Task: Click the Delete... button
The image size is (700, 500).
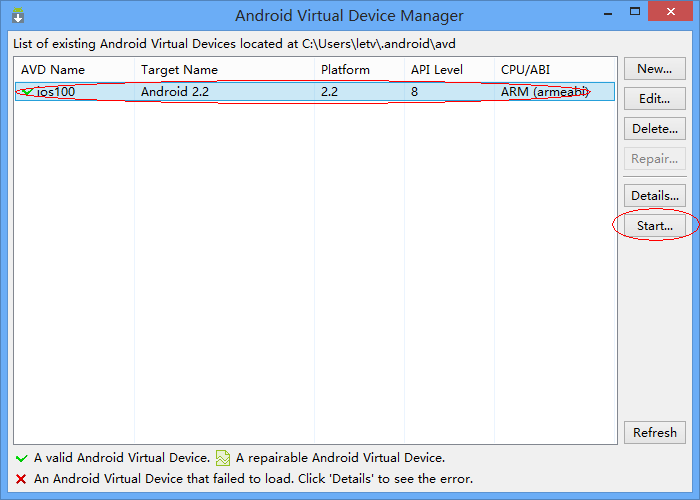Action: [x=654, y=129]
